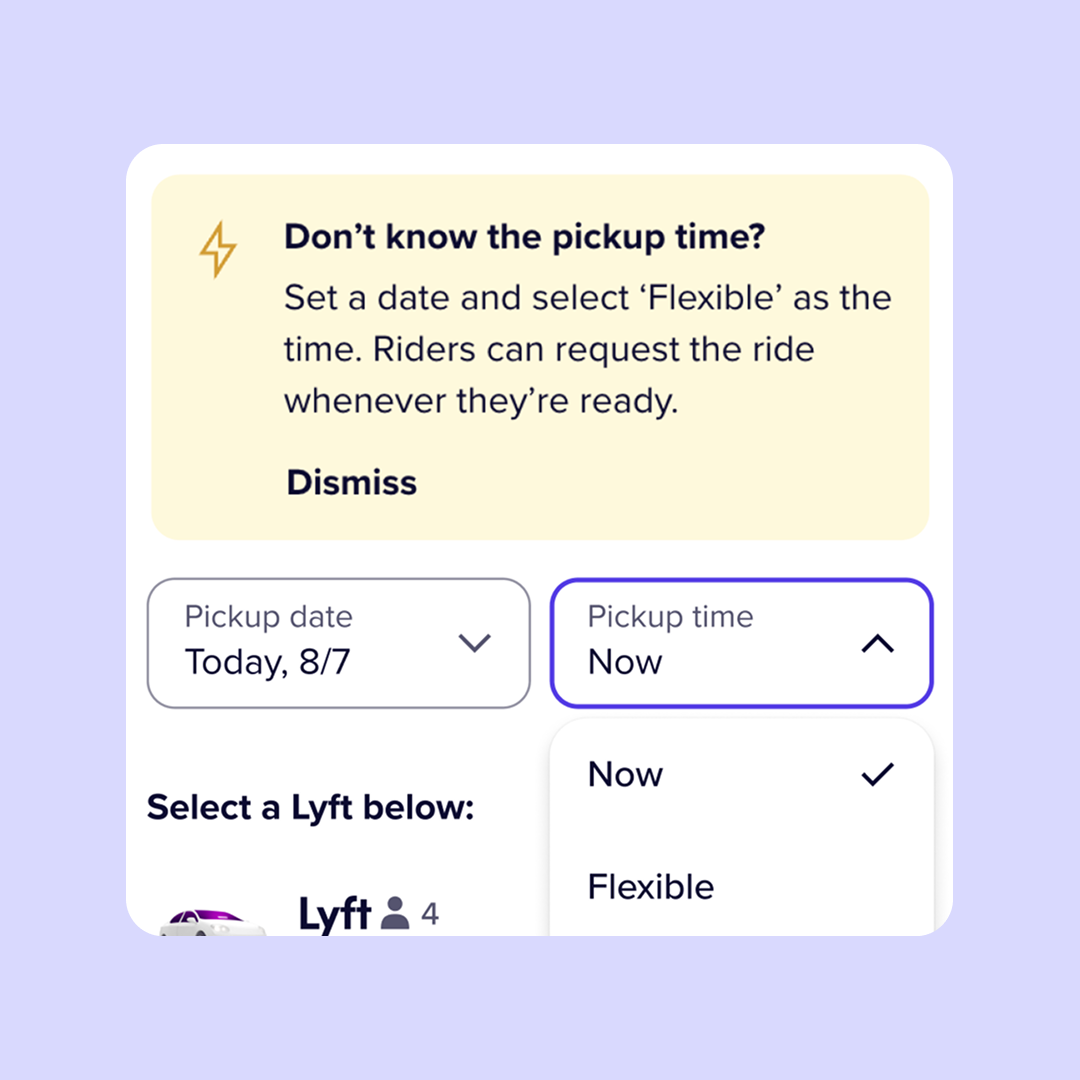Click the Lyft car image
The image size is (1080, 1080).
213,922
